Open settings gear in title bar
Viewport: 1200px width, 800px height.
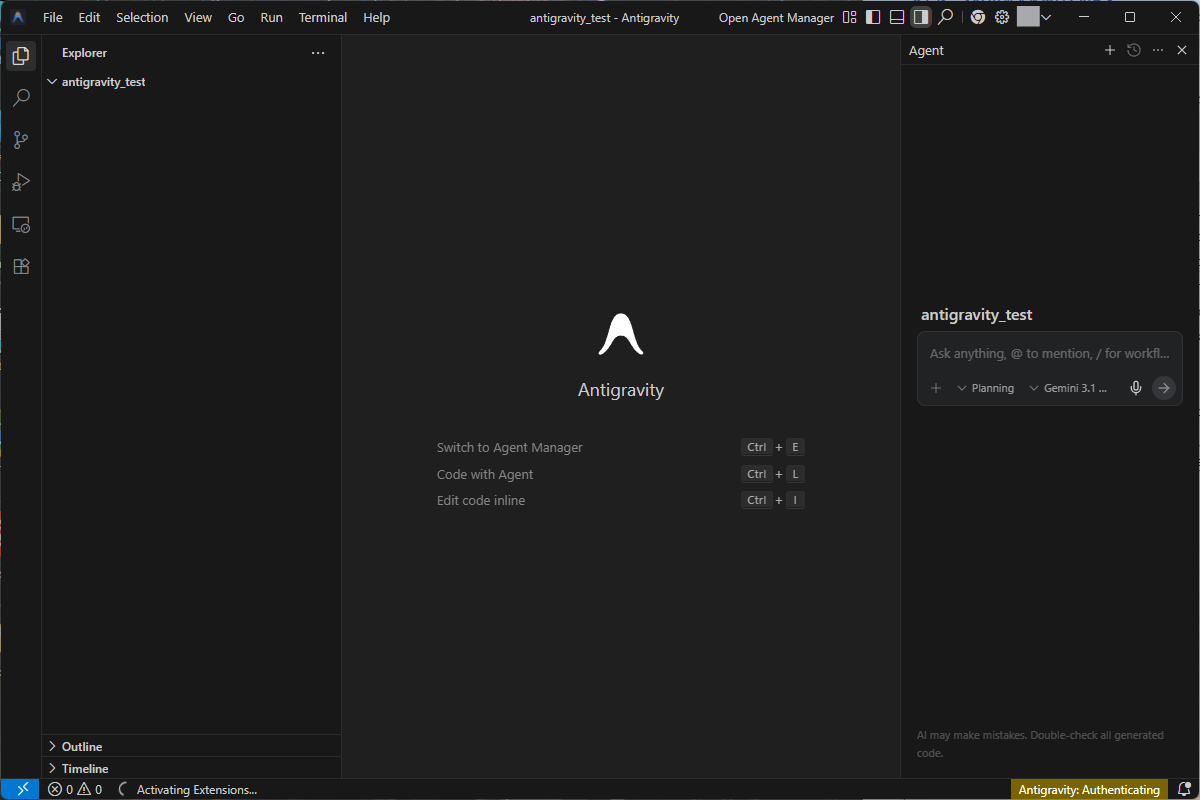1001,17
